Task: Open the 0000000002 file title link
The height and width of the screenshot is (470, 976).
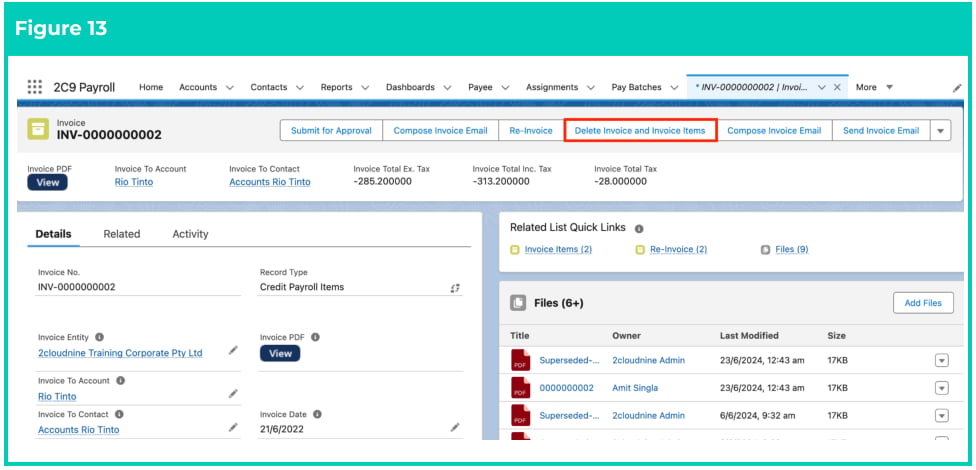Action: (566, 388)
